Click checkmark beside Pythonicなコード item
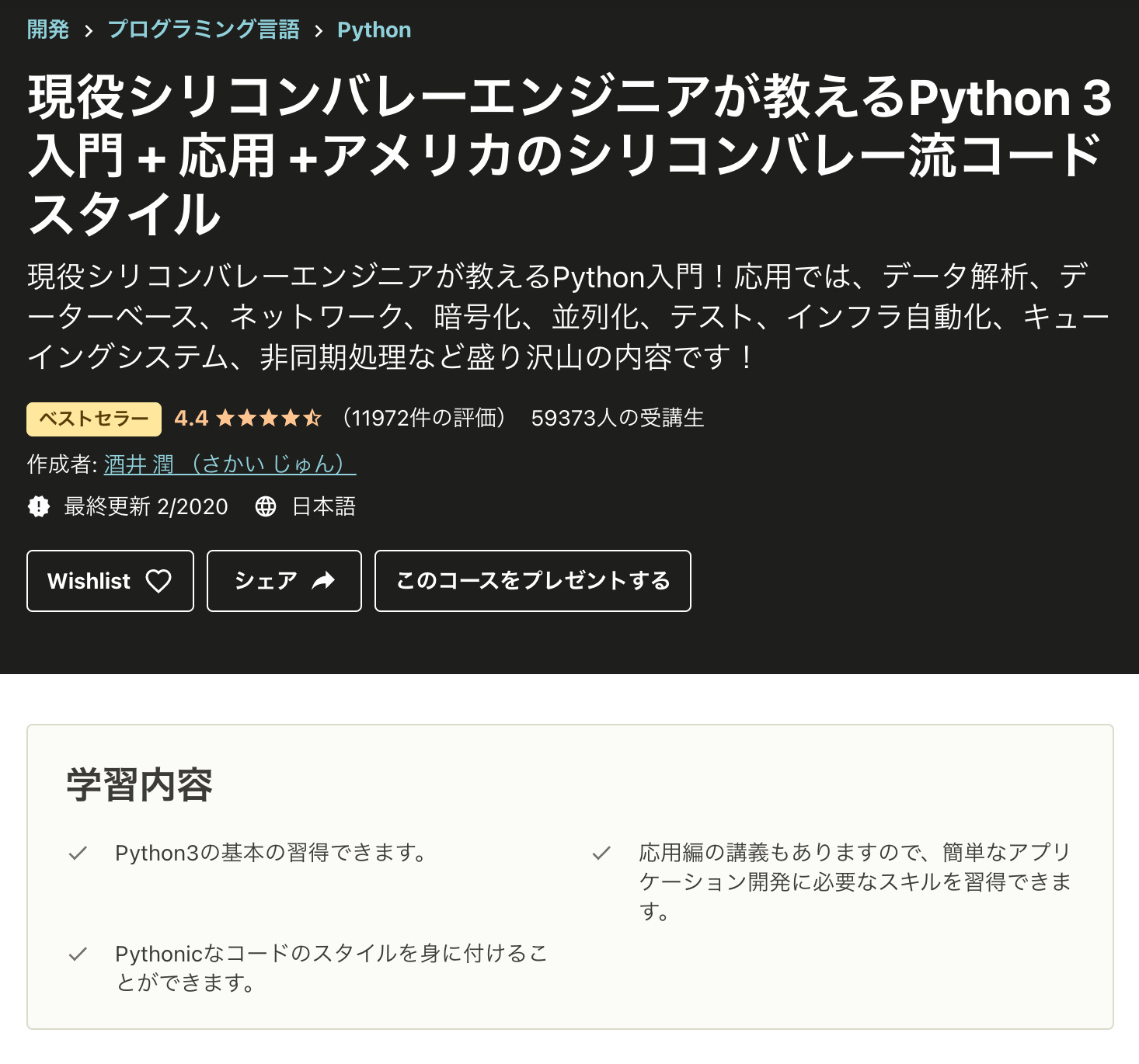1139x1064 pixels. tap(78, 954)
